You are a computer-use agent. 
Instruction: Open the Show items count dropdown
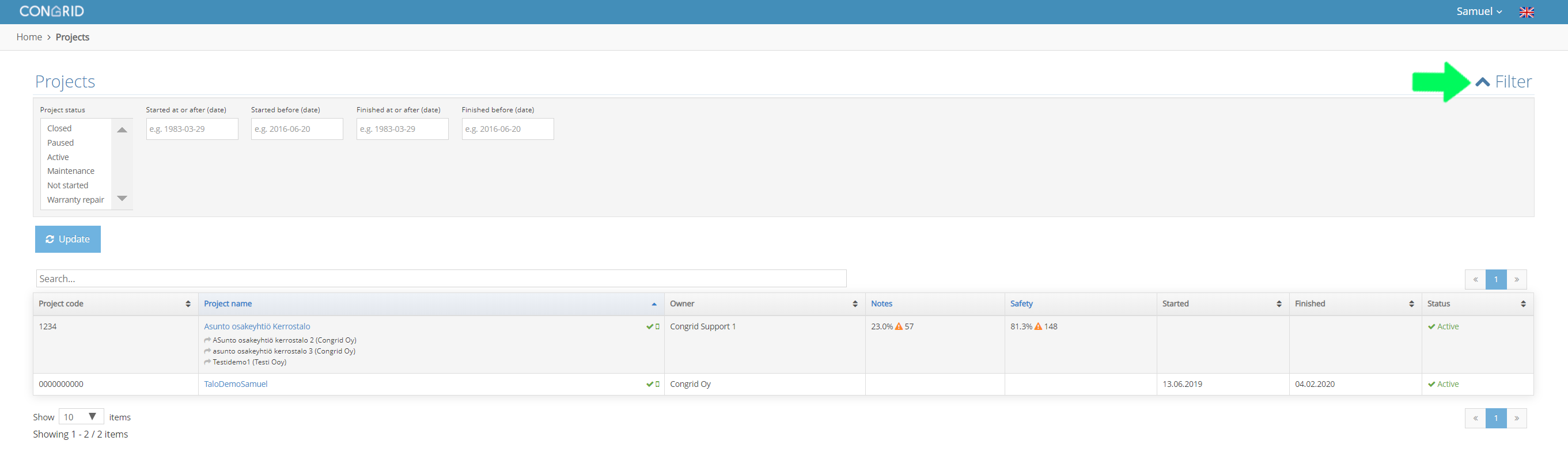click(x=81, y=417)
